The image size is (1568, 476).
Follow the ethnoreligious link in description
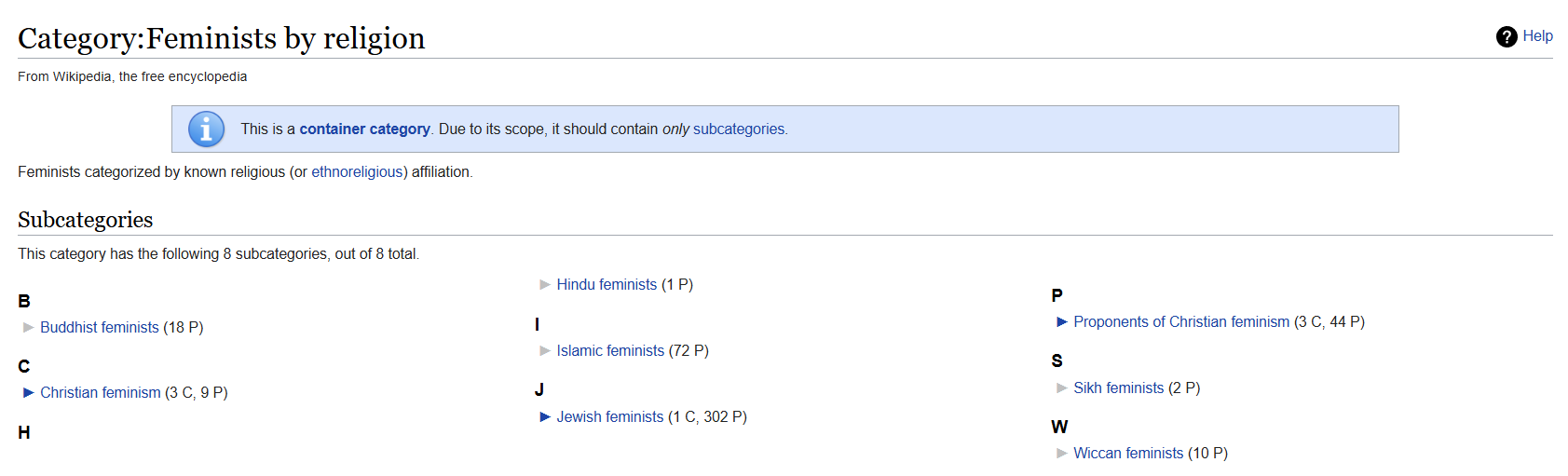pyautogui.click(x=357, y=172)
